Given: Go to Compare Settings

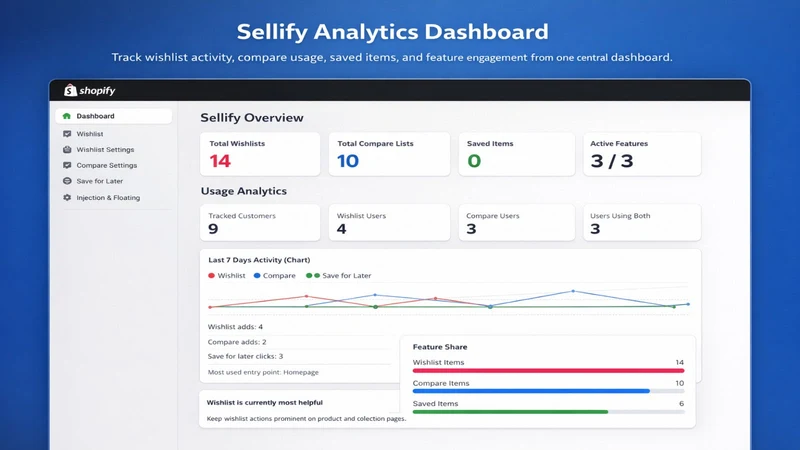Looking at the screenshot, I should [107, 165].
